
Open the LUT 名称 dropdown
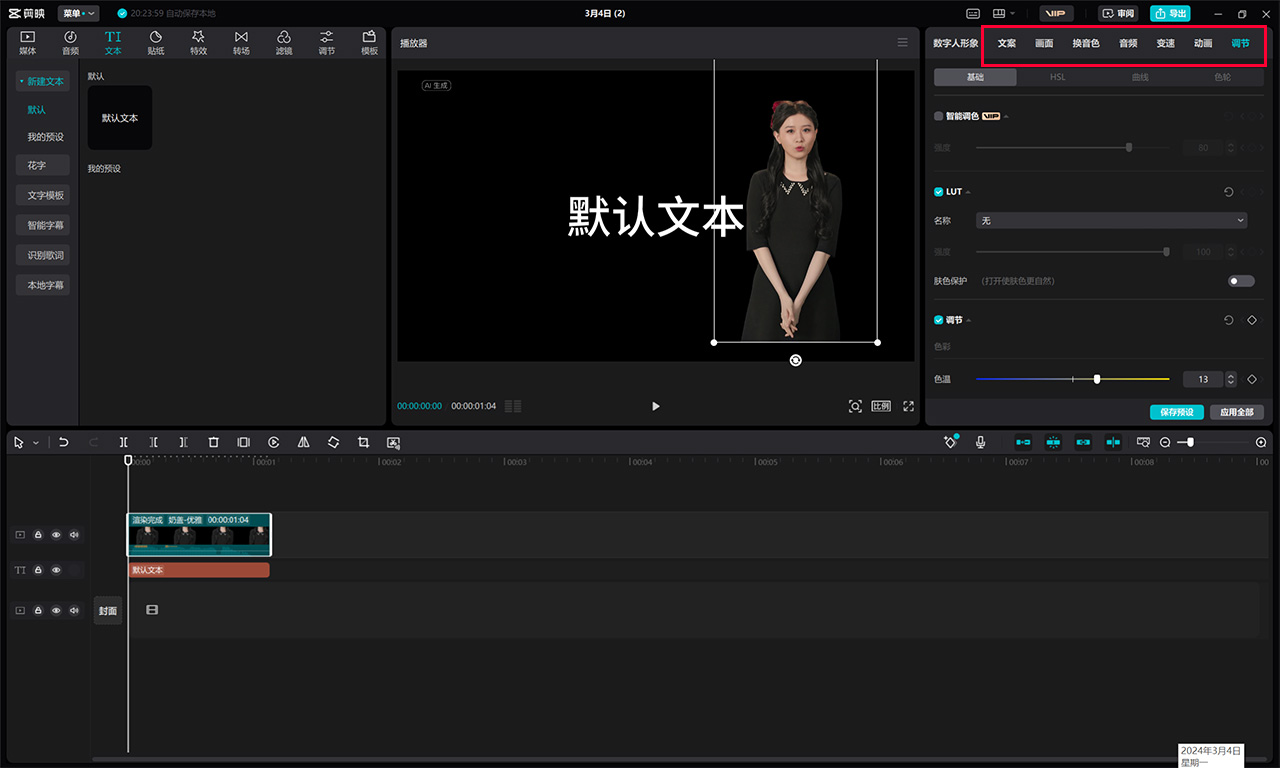tap(1111, 220)
